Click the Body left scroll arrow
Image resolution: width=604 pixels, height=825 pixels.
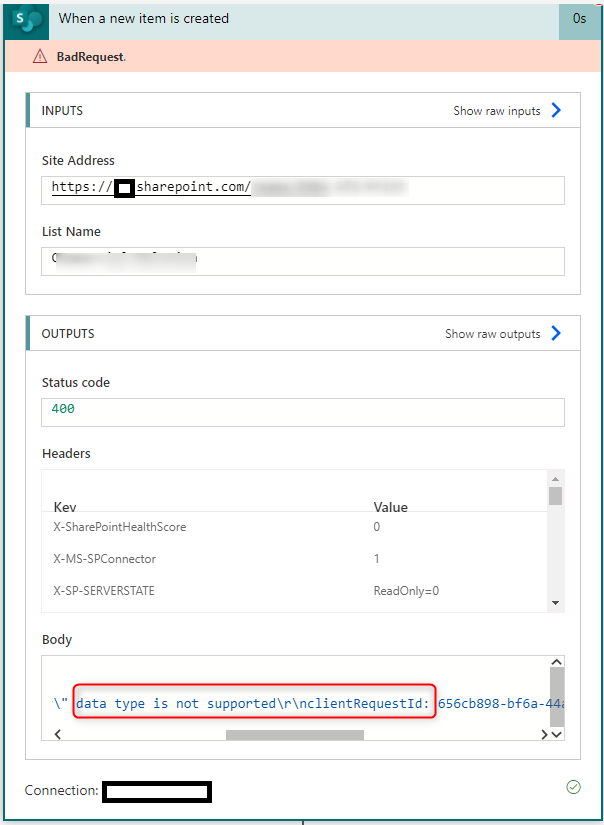click(58, 735)
